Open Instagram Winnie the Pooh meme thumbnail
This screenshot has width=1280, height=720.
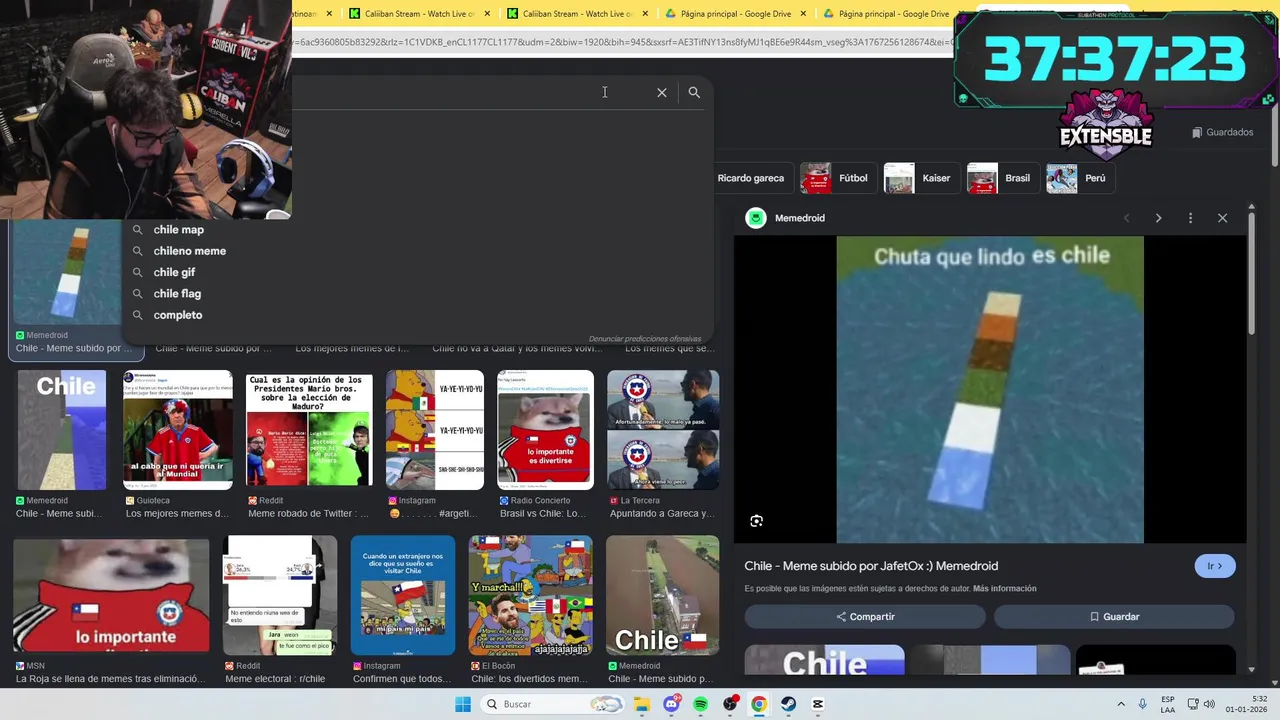click(435, 430)
